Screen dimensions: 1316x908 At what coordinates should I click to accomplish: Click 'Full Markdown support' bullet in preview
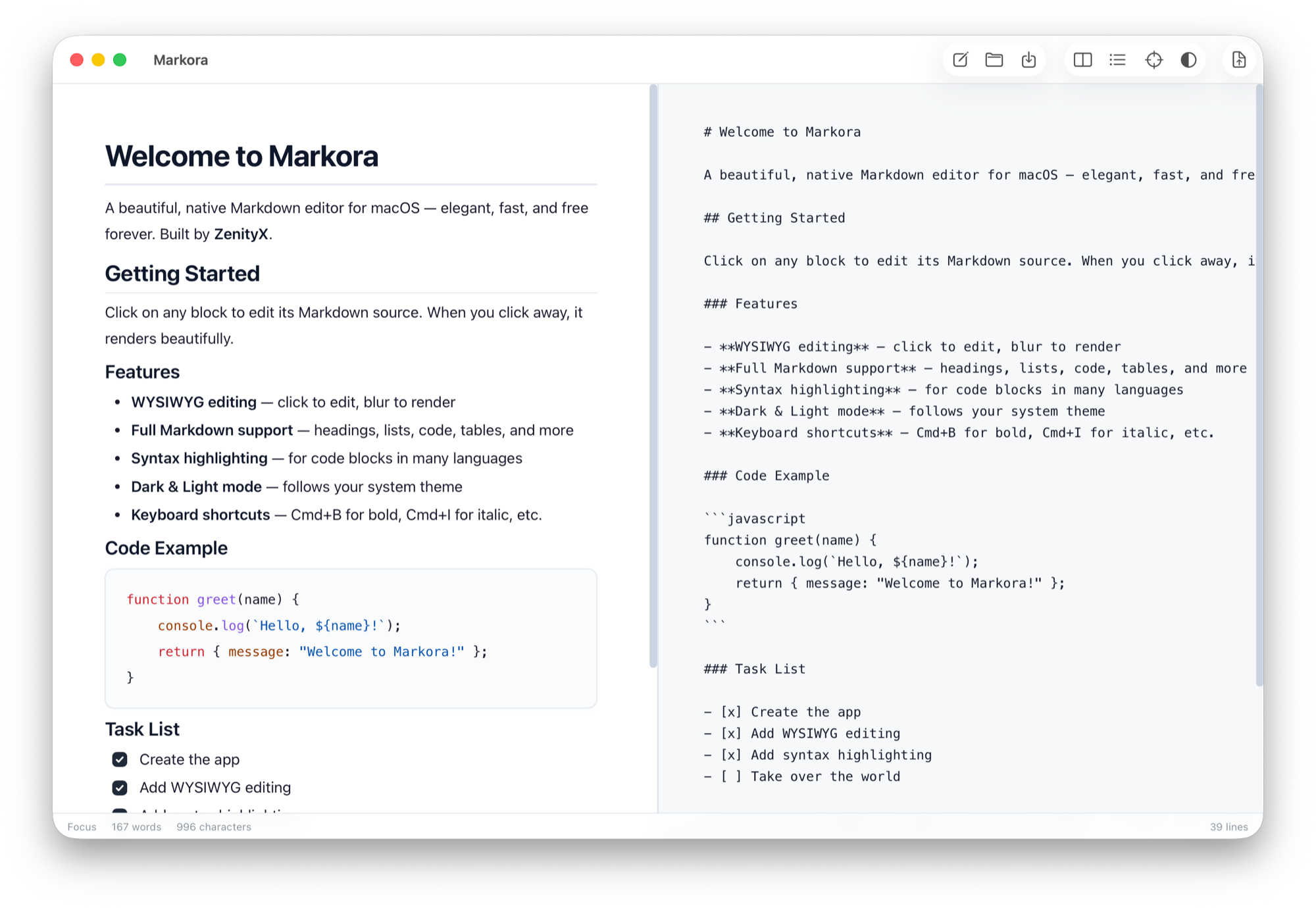click(x=352, y=430)
